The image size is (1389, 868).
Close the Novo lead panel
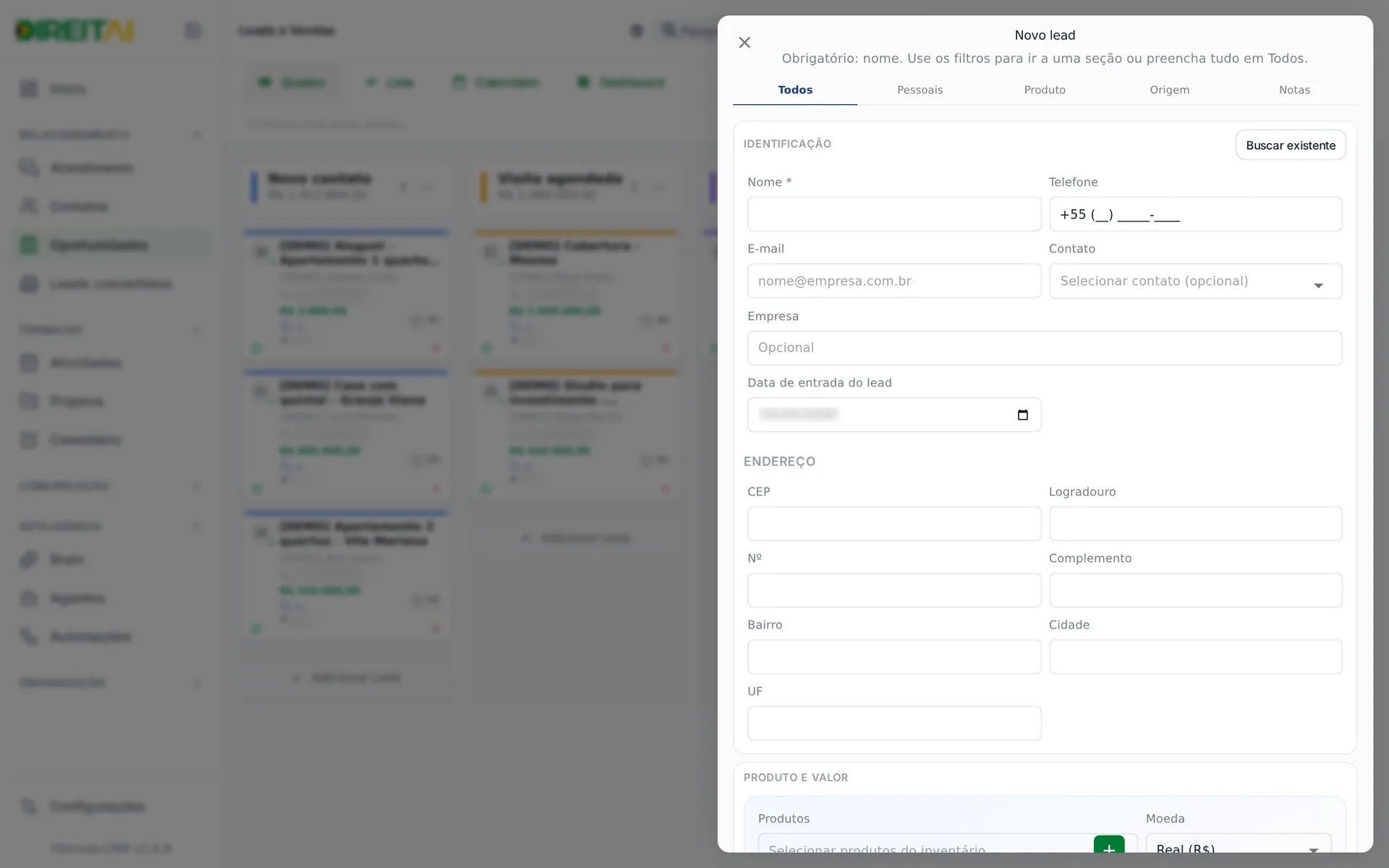(x=744, y=43)
